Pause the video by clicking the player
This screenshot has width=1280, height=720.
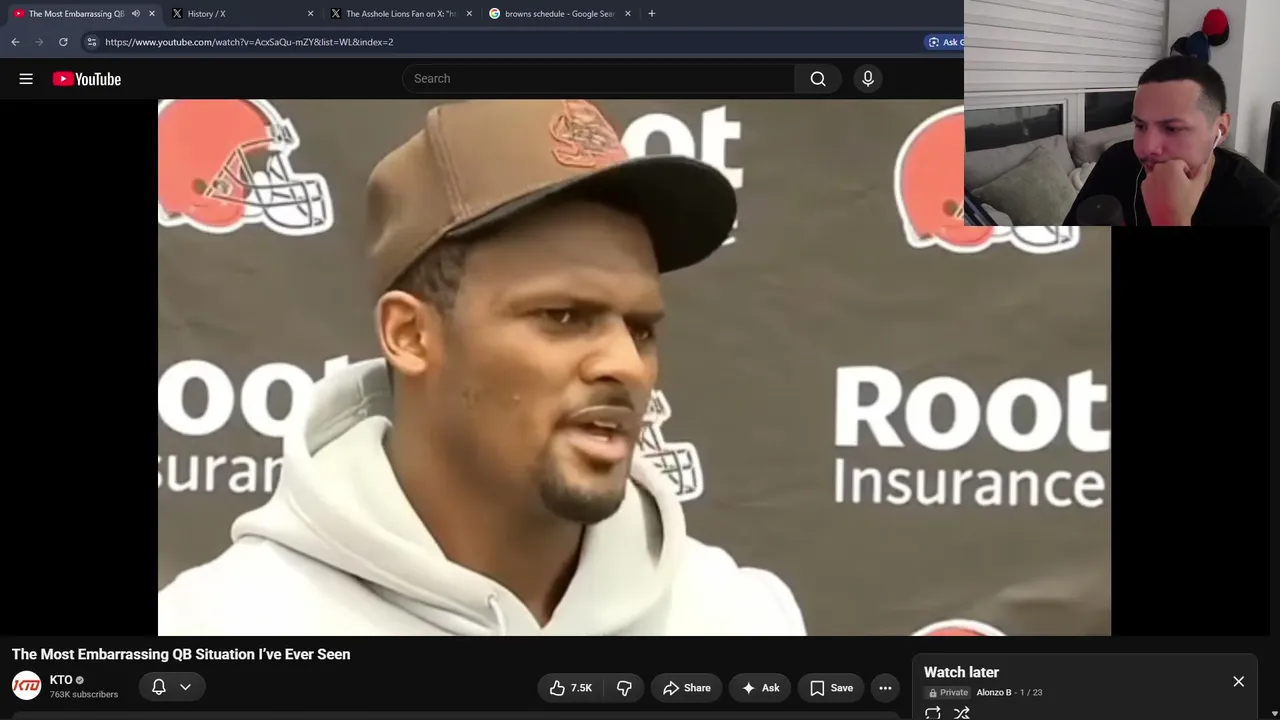pyautogui.click(x=634, y=367)
